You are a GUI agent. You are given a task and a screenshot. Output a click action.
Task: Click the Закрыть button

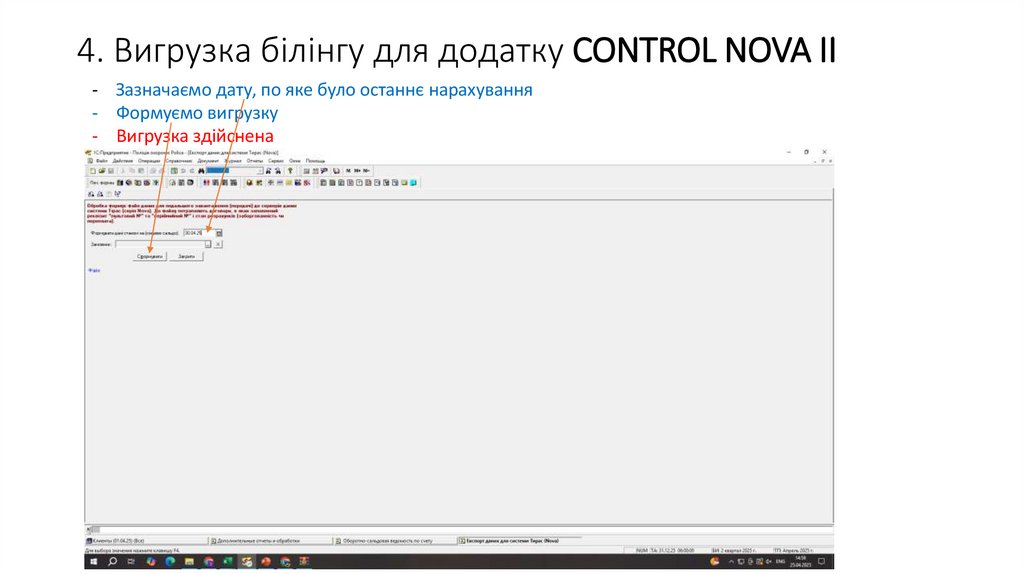(187, 256)
